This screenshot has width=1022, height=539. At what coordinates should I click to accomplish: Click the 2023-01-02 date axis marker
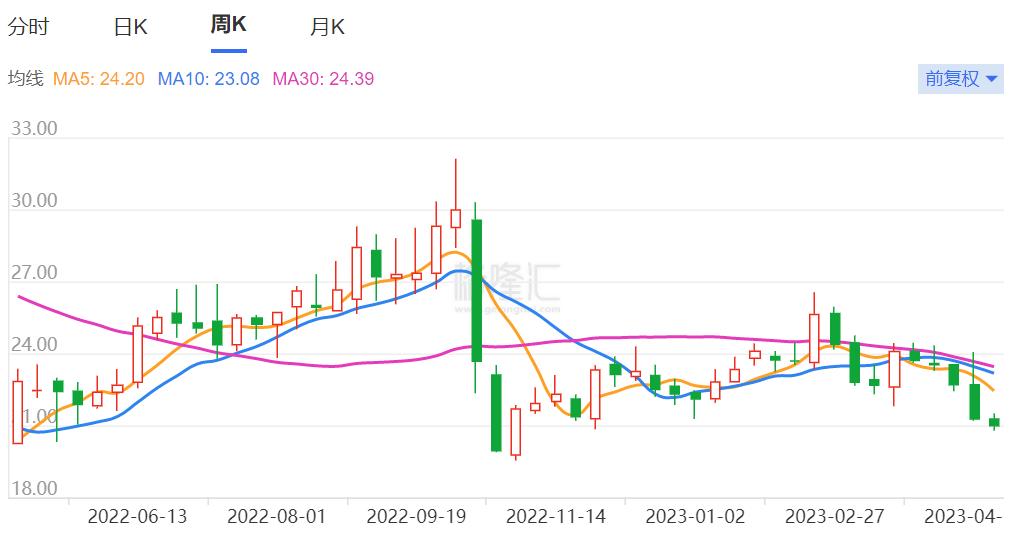pyautogui.click(x=695, y=517)
